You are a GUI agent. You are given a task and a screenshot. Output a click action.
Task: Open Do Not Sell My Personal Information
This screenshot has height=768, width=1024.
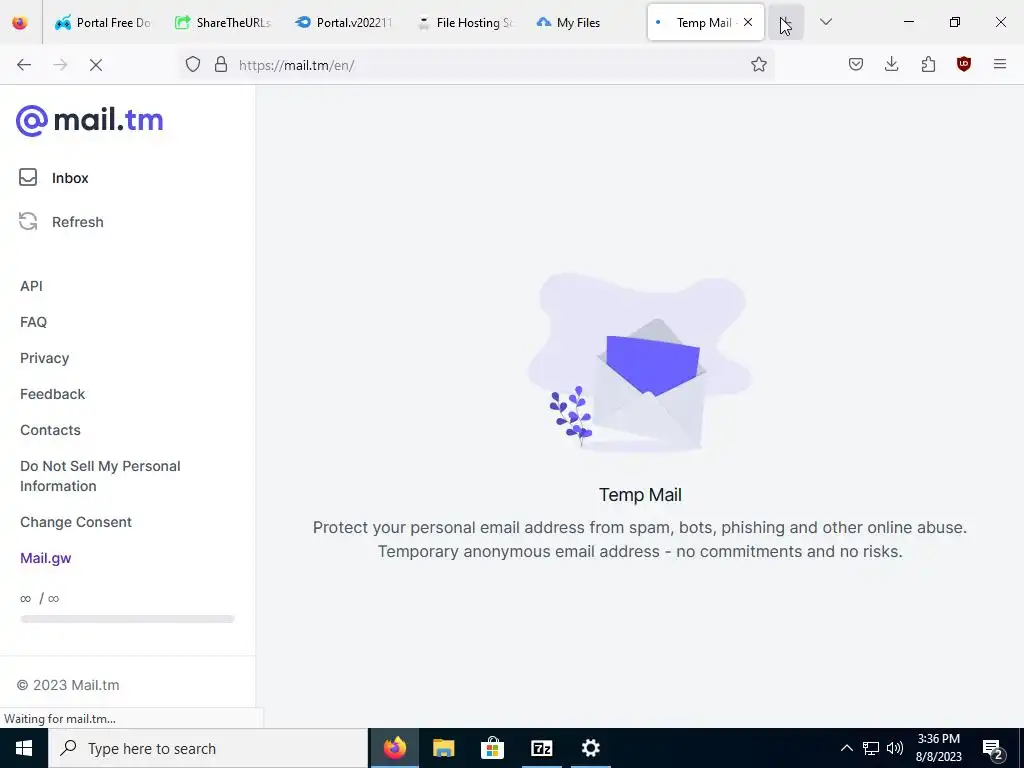pyautogui.click(x=100, y=476)
